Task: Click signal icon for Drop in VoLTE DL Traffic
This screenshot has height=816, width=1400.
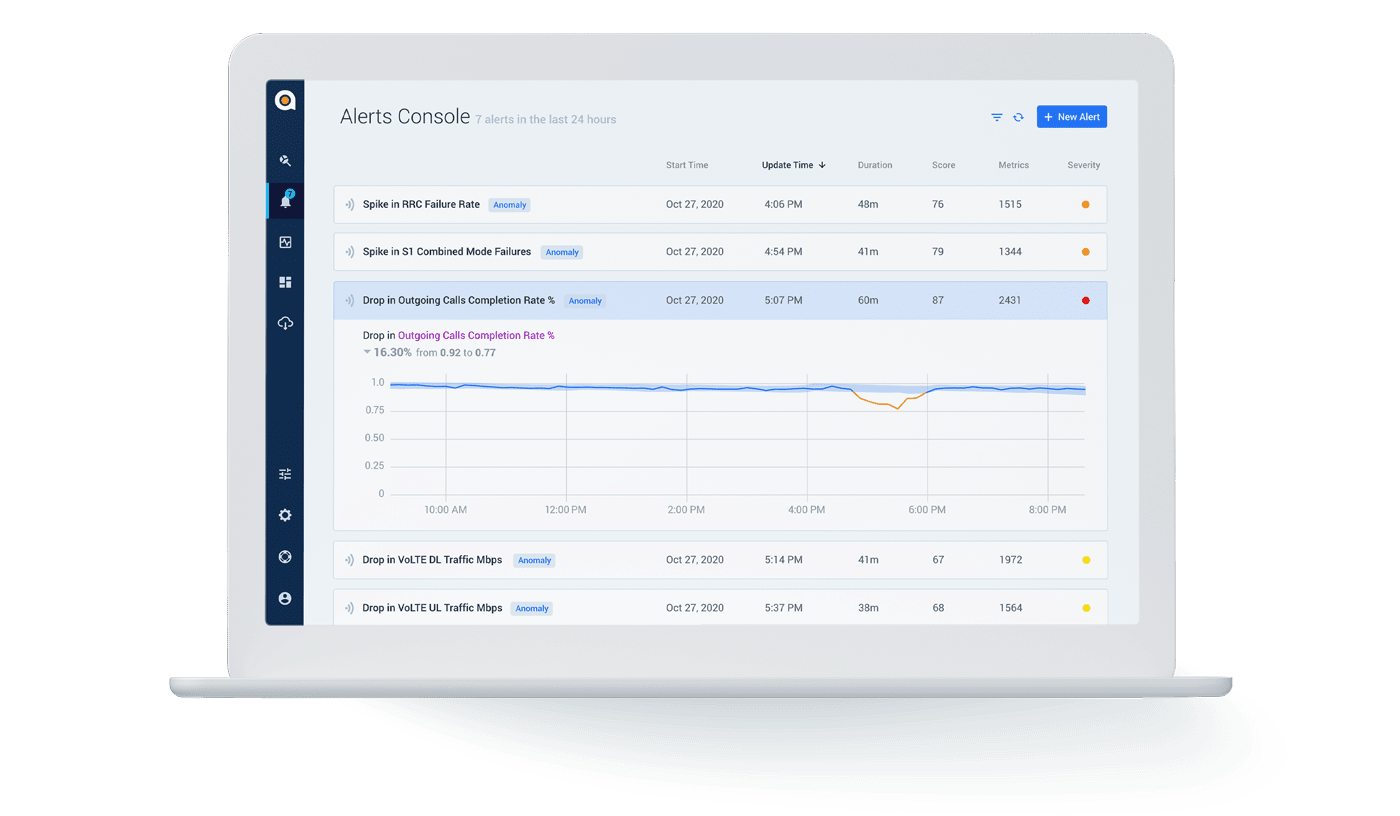Action: [350, 560]
